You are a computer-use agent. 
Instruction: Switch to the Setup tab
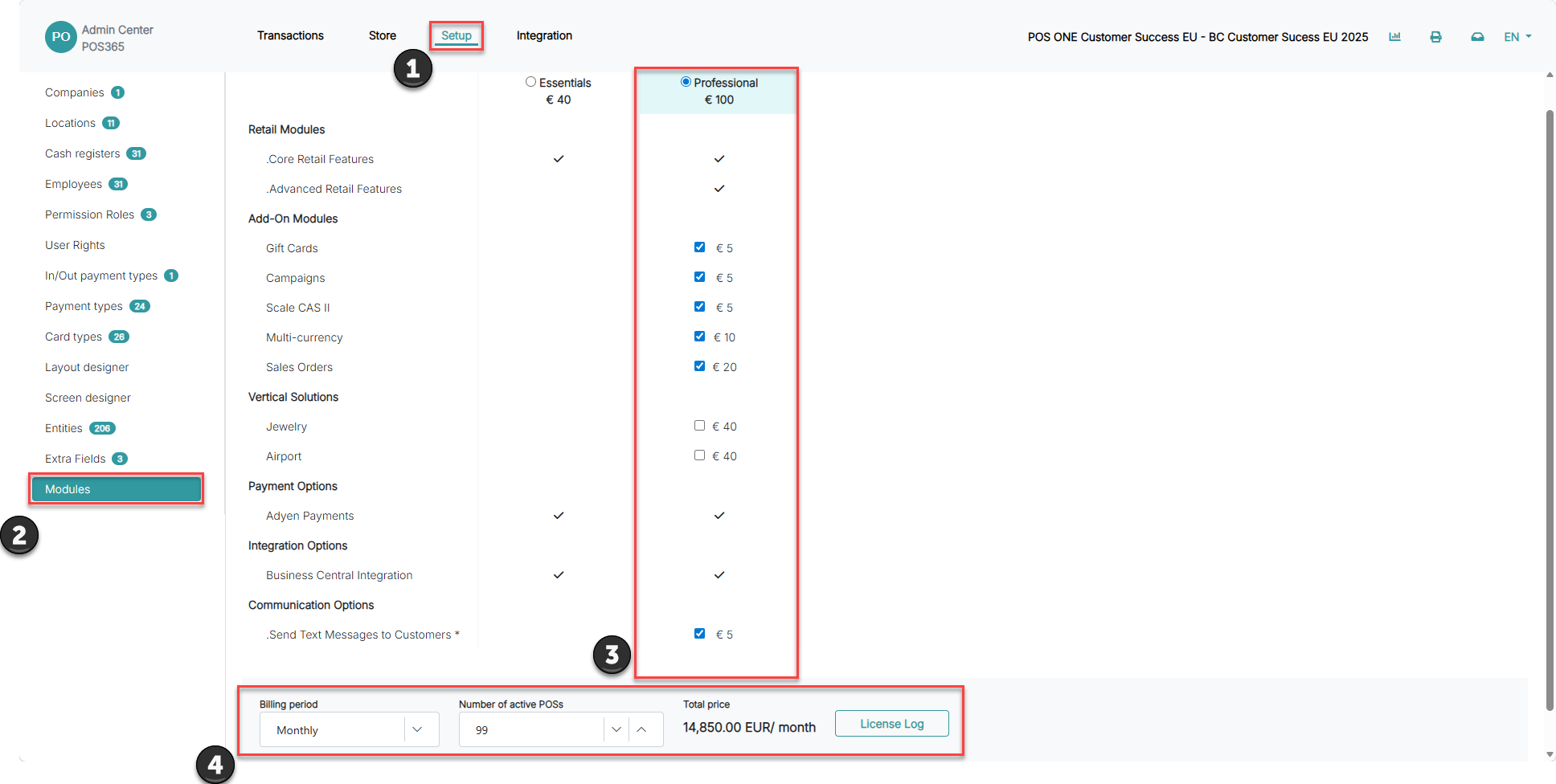456,35
